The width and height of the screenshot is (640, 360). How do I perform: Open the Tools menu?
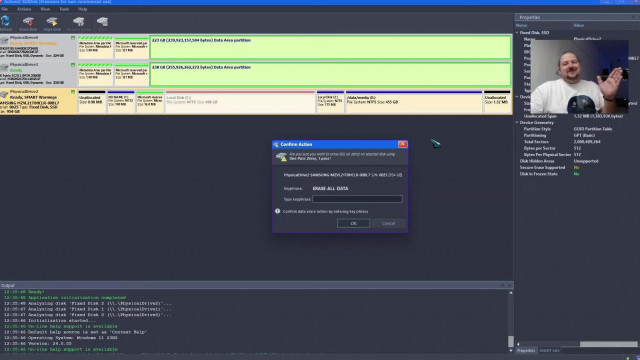tap(64, 9)
